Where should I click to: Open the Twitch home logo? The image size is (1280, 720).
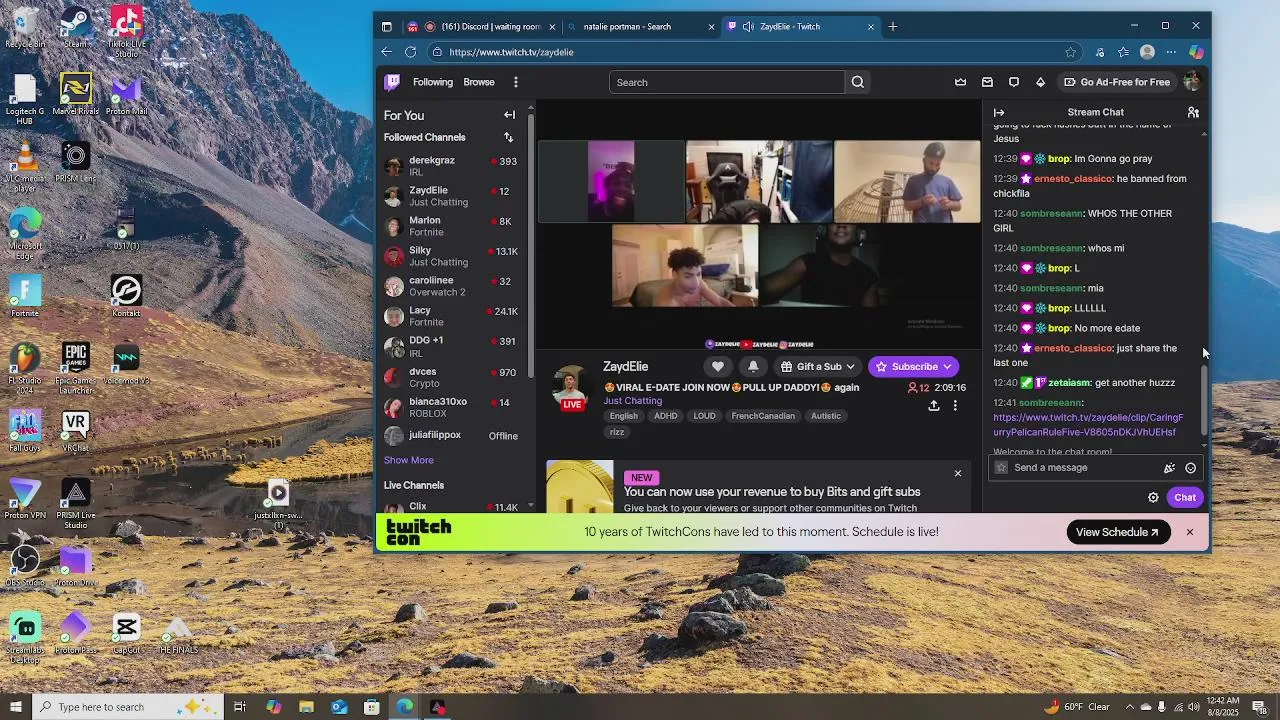pos(392,82)
